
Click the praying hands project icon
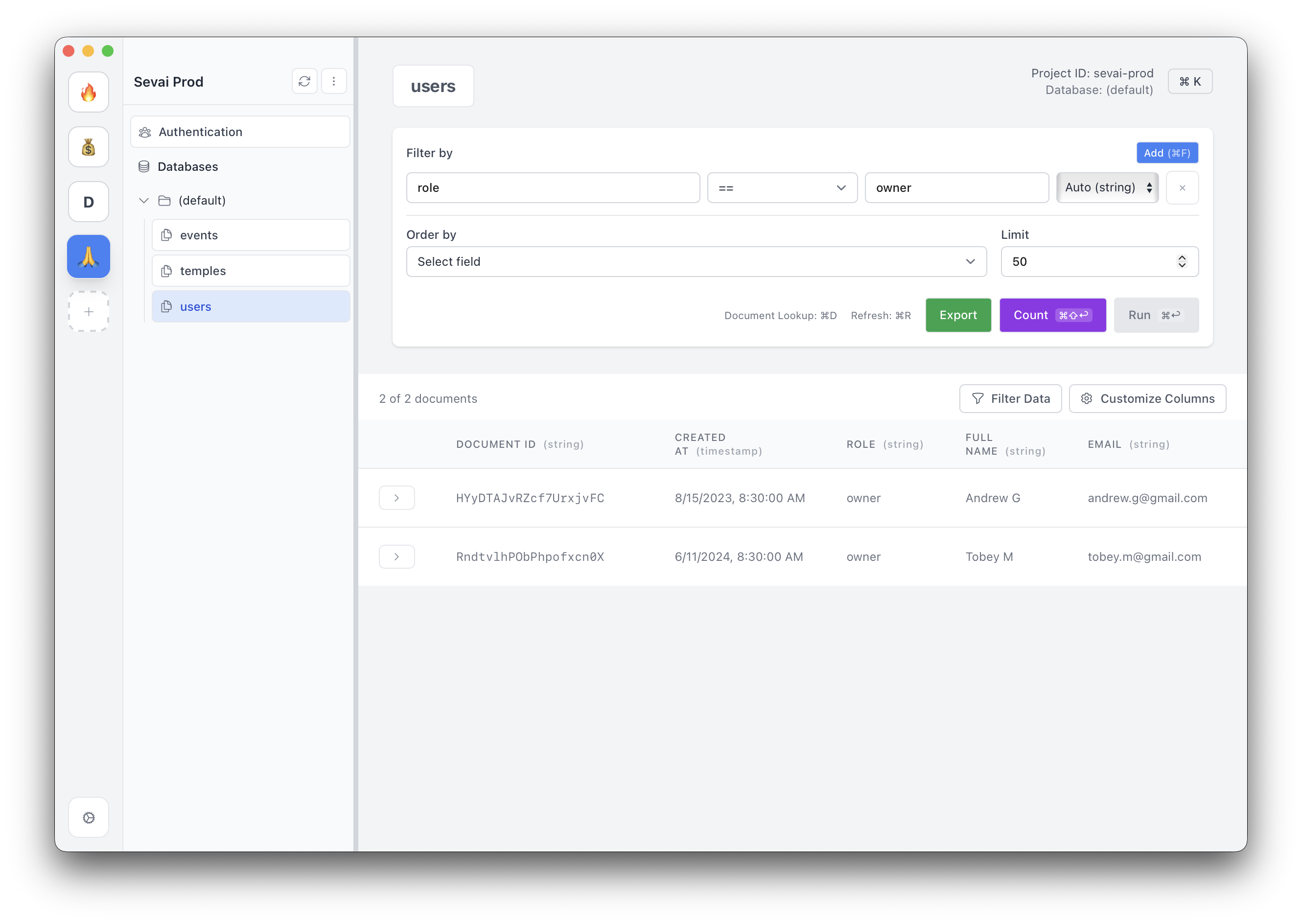(88, 256)
